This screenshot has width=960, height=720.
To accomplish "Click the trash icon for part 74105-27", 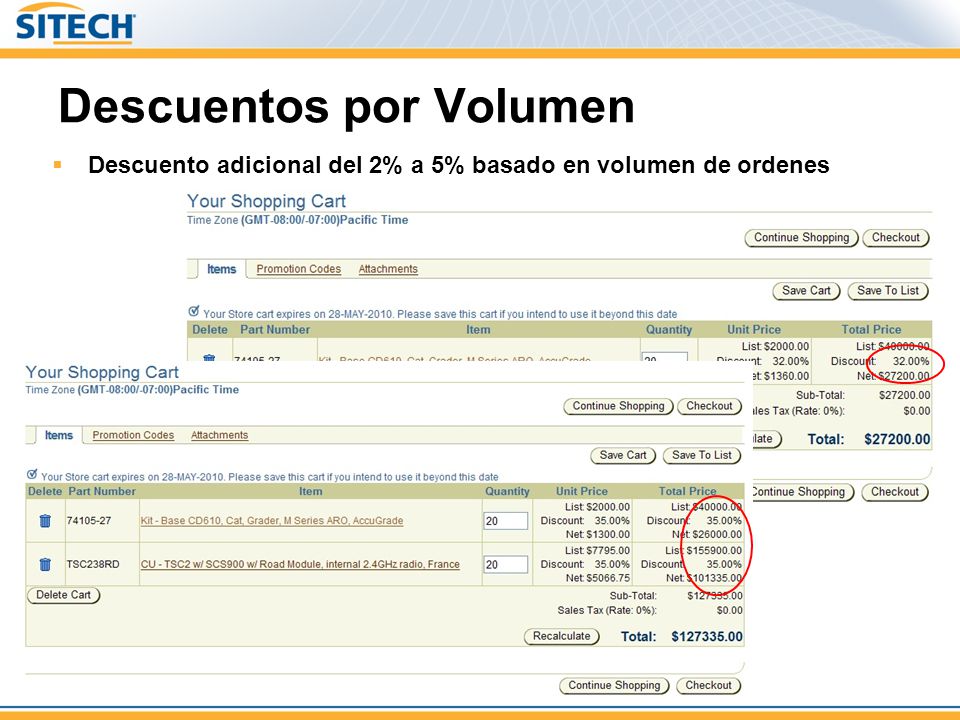I will [x=45, y=521].
